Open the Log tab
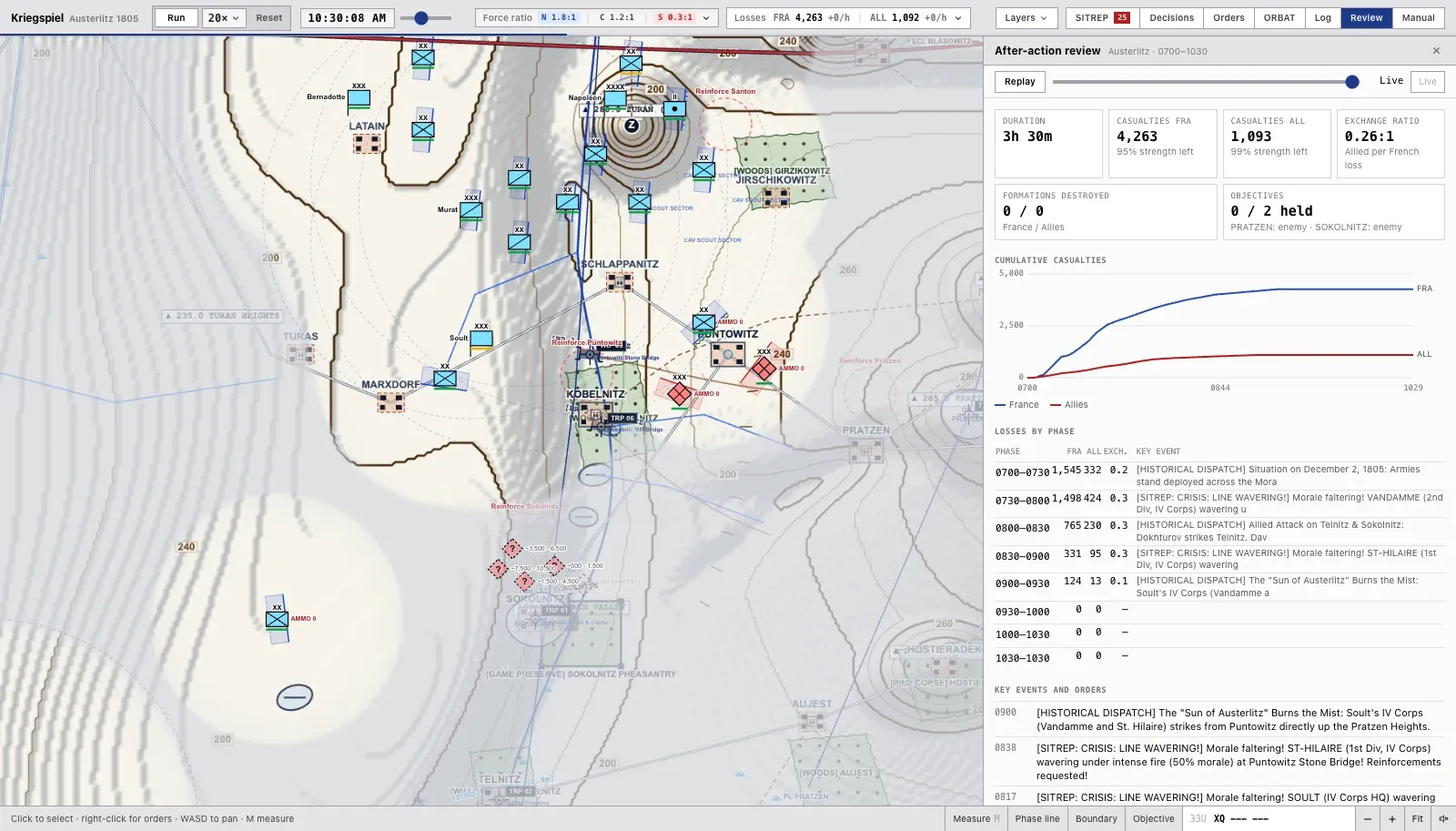 pos(1322,18)
